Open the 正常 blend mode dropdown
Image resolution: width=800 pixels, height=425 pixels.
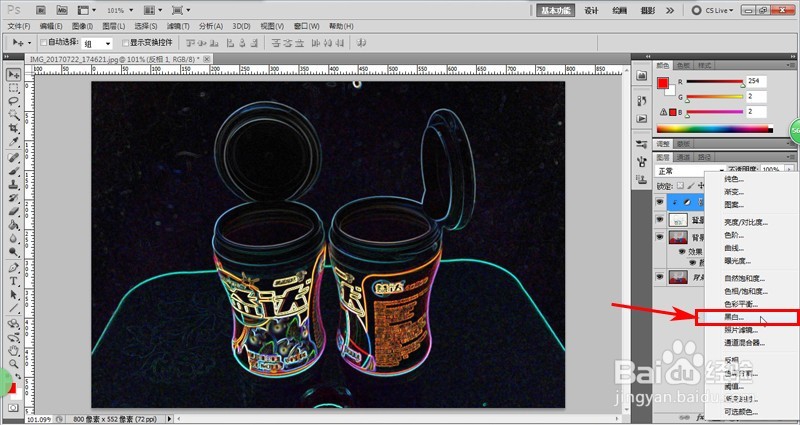(x=690, y=171)
